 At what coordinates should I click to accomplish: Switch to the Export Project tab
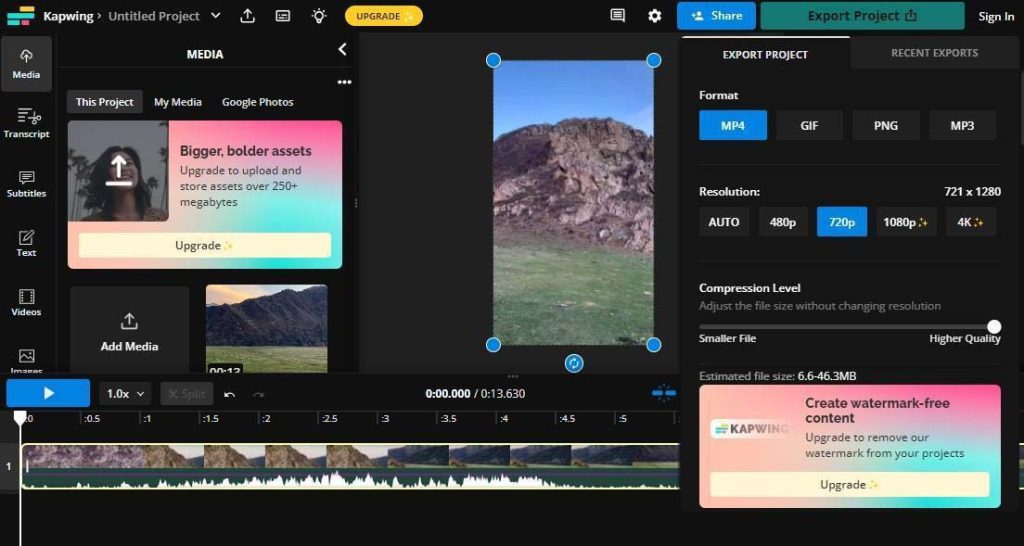(765, 54)
